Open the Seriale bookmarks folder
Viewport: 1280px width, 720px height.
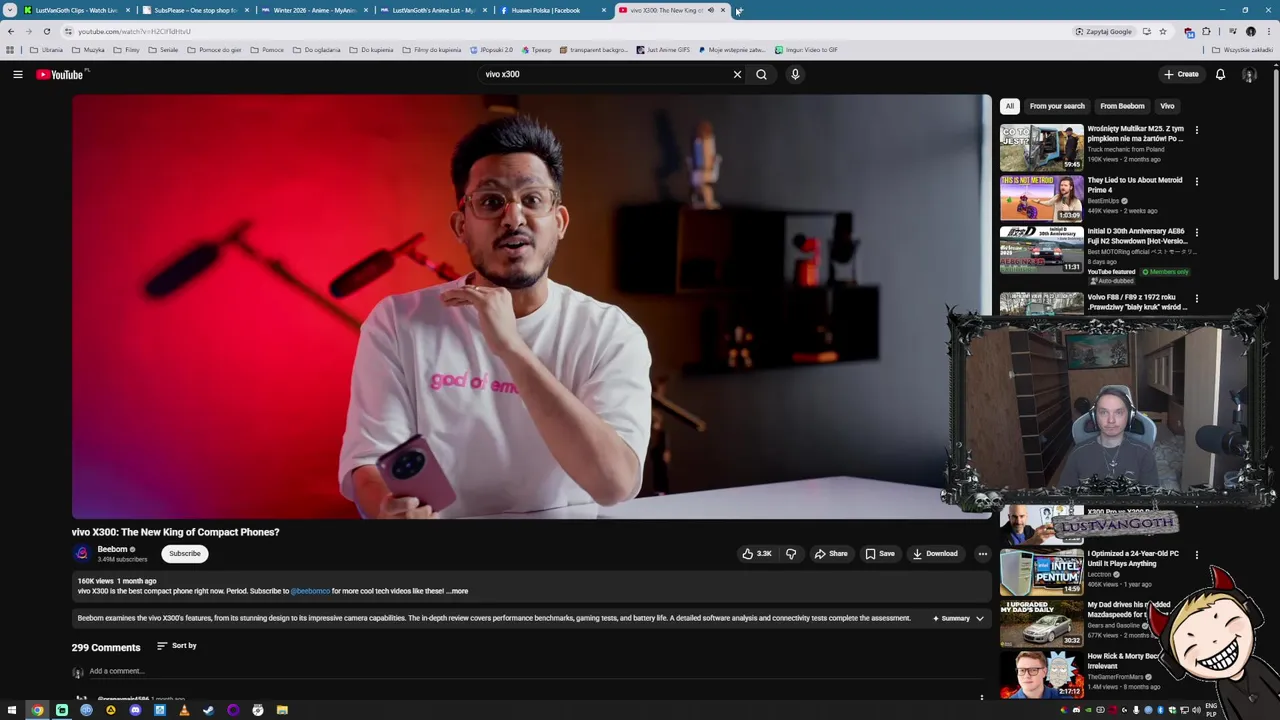(x=163, y=50)
